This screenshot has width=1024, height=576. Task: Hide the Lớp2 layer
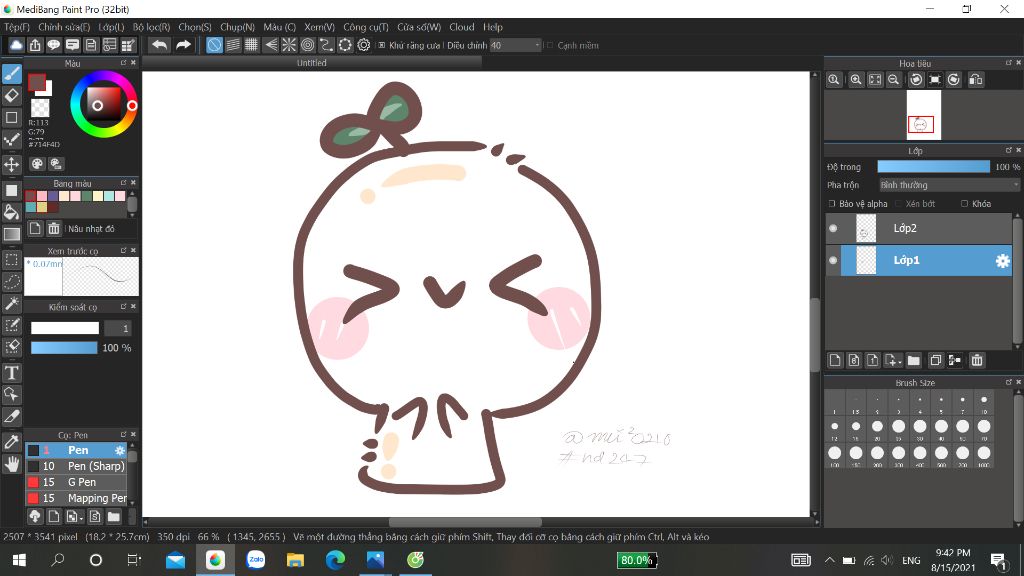pyautogui.click(x=833, y=228)
